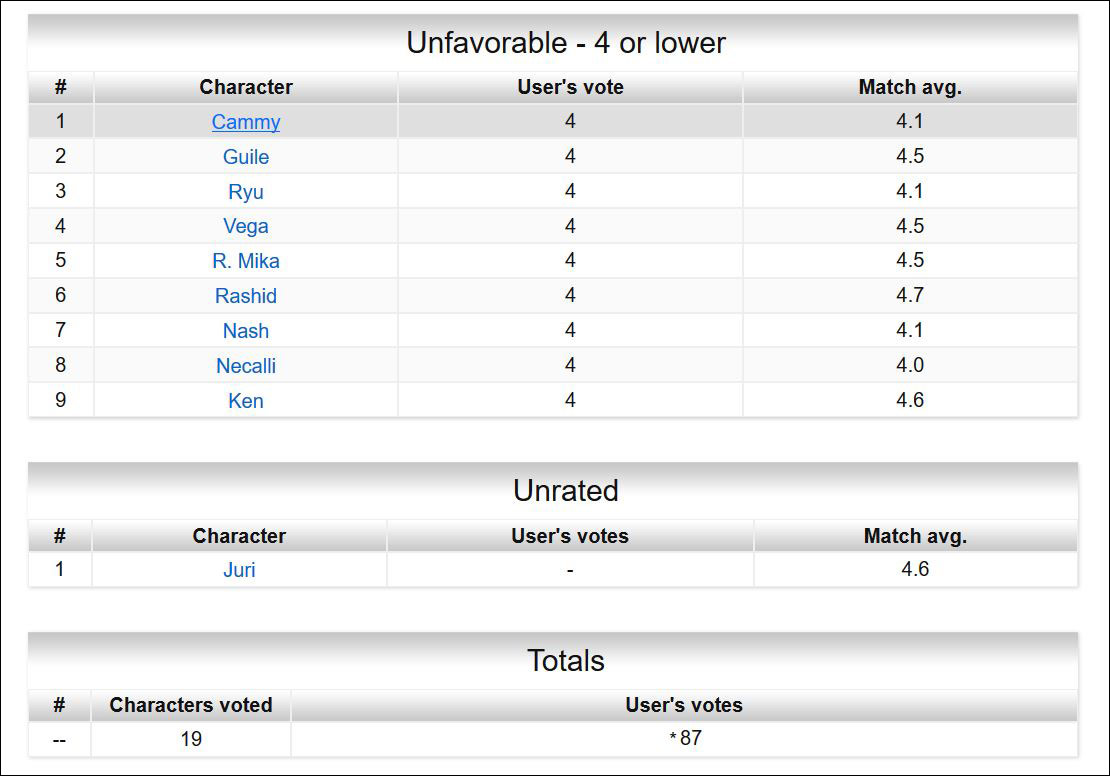This screenshot has height=776, width=1110.
Task: Open Ryu's matchup page link
Action: (x=245, y=192)
